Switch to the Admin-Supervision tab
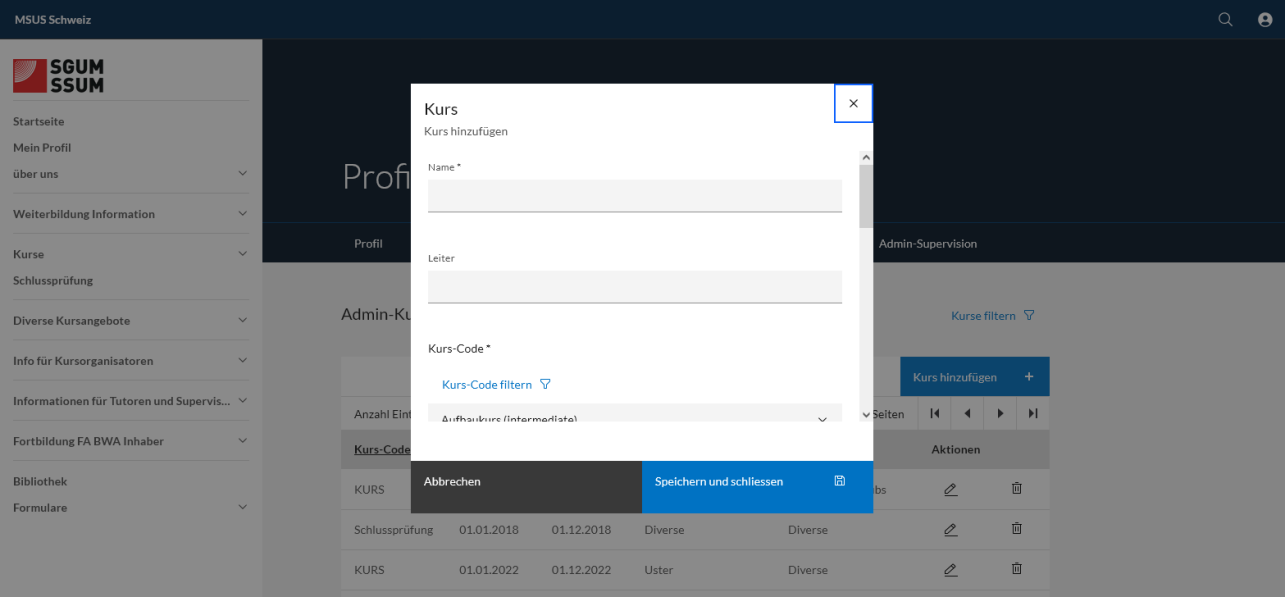This screenshot has width=1285, height=597. tap(927, 243)
